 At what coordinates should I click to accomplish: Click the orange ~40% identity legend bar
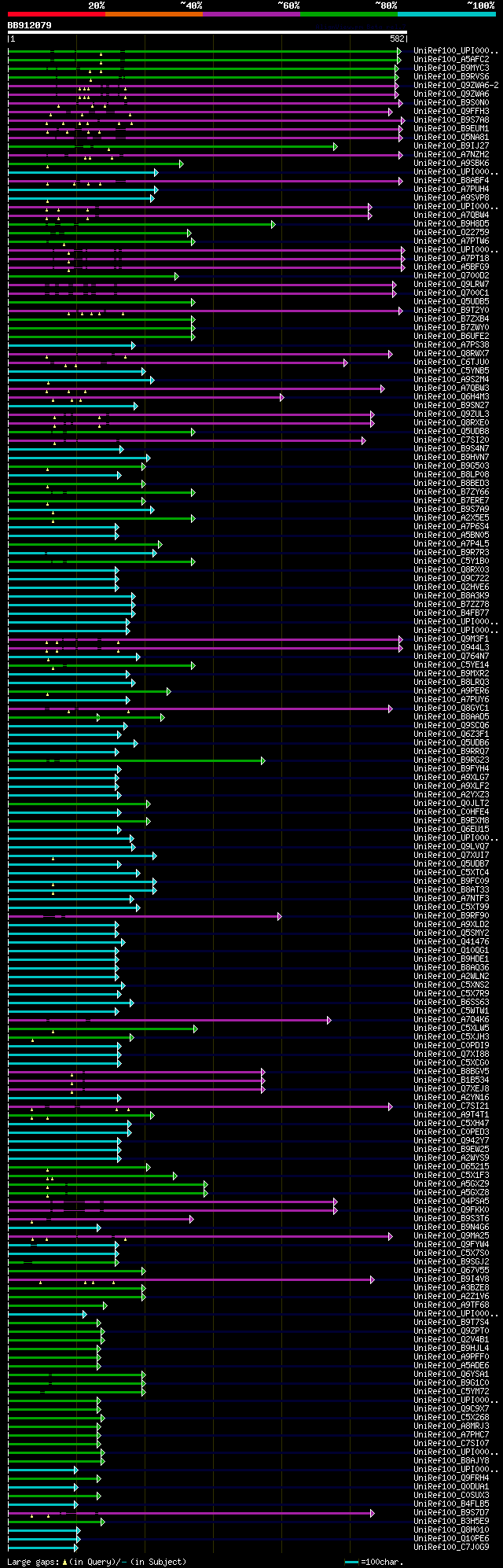click(x=154, y=14)
